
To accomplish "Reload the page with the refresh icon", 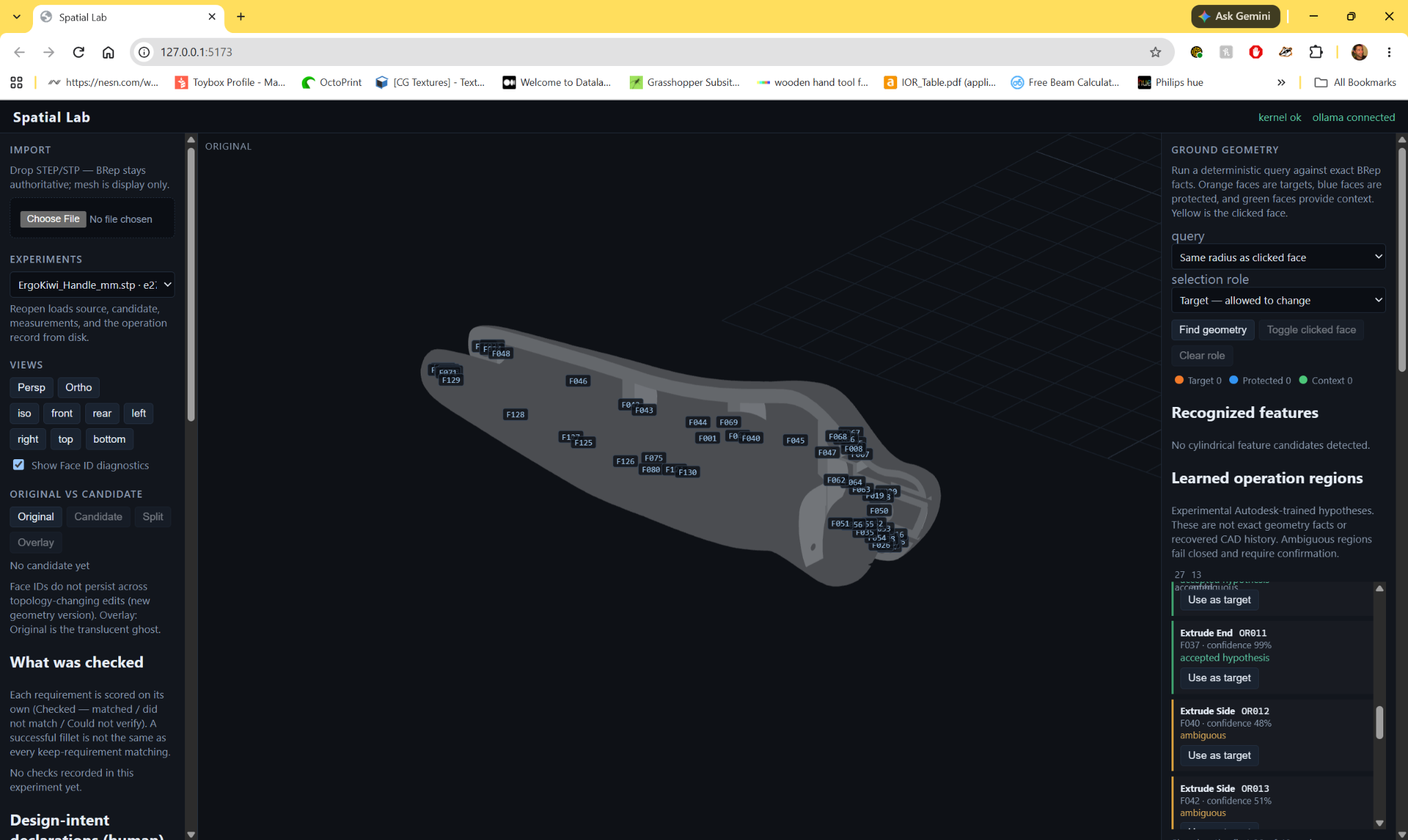I will point(78,52).
